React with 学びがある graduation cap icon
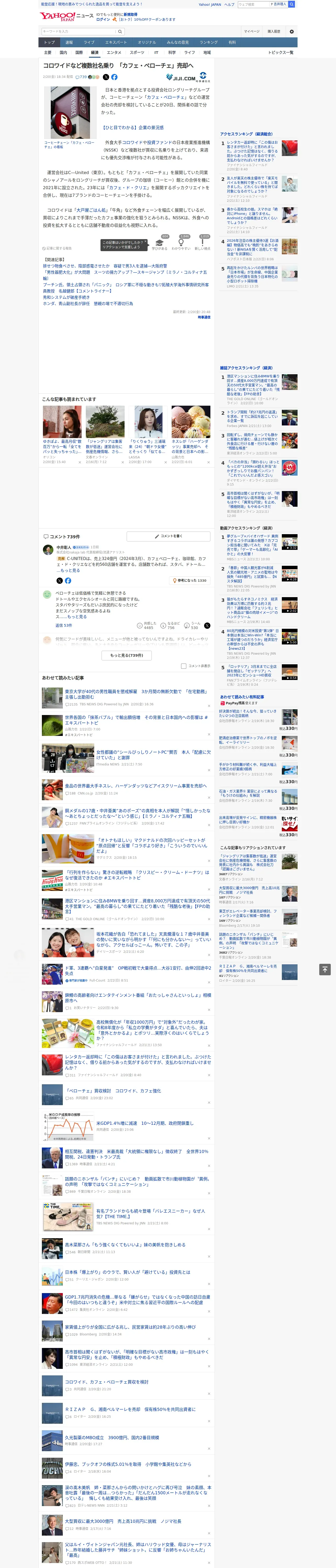Image resolution: width=336 pixels, height=1568 pixels. pyautogui.click(x=159, y=243)
